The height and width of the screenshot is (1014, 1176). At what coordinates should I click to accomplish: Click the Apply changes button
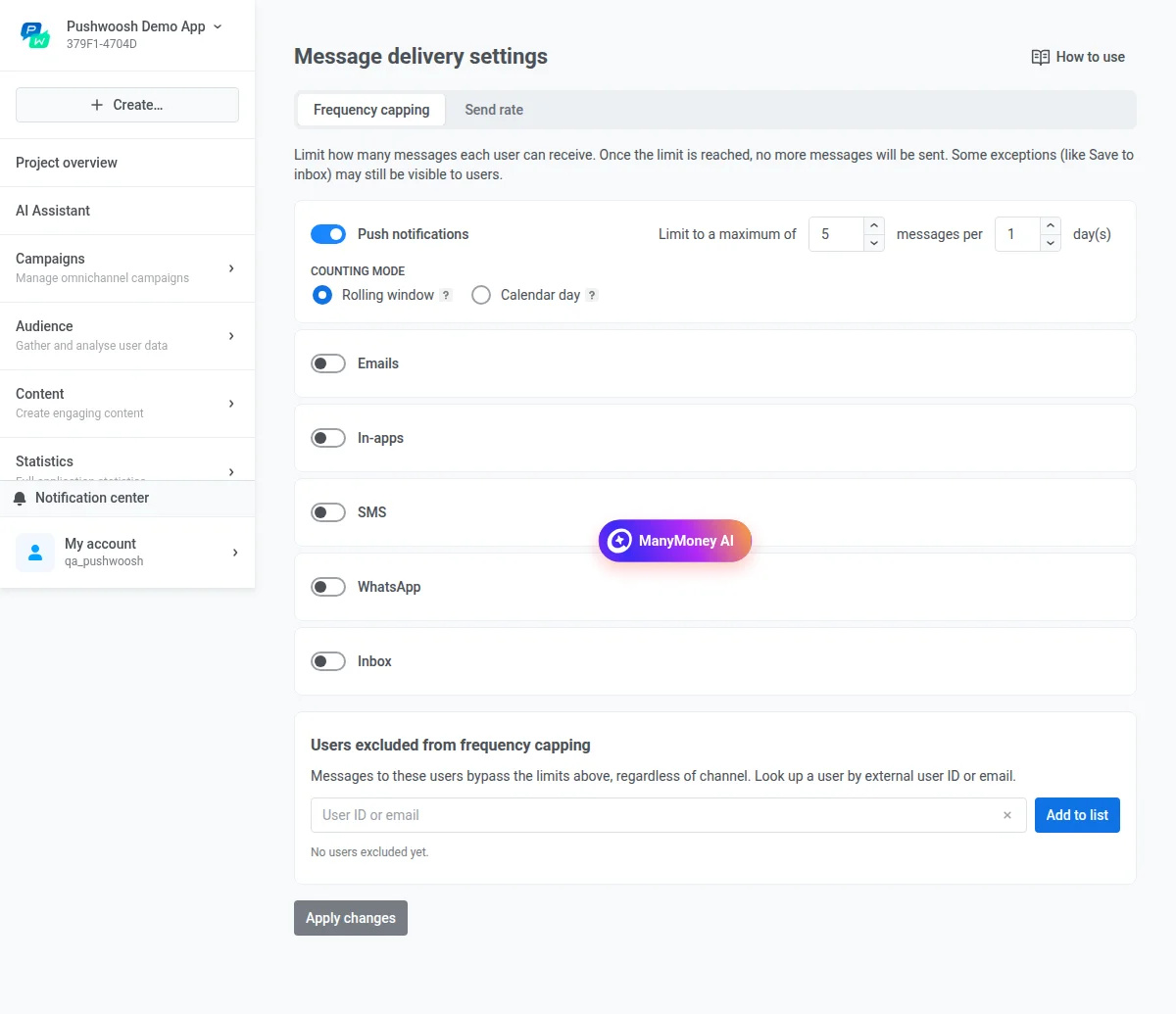tap(351, 918)
